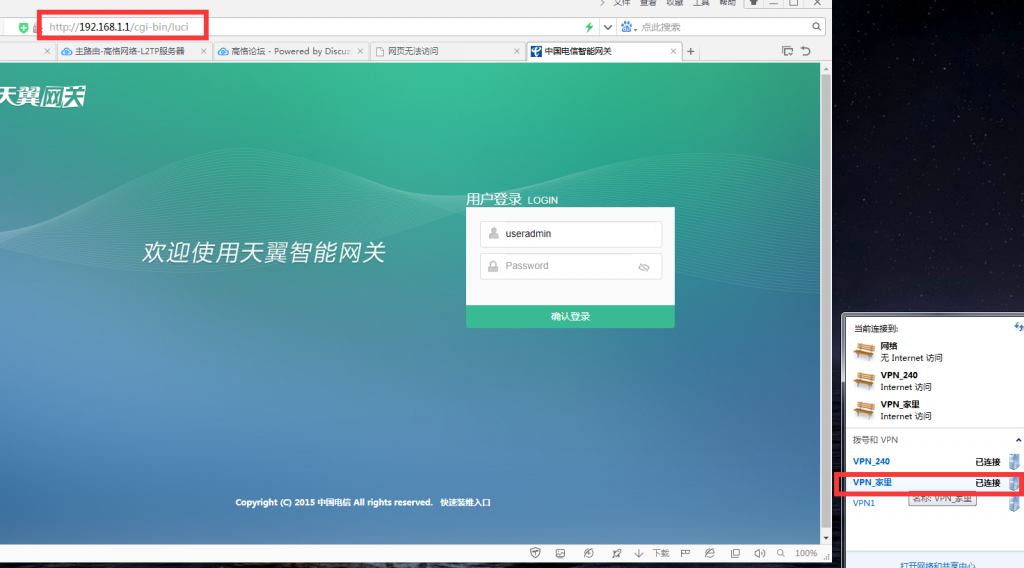This screenshot has height=568, width=1024.
Task: Click the user icon in username field
Action: click(x=494, y=233)
